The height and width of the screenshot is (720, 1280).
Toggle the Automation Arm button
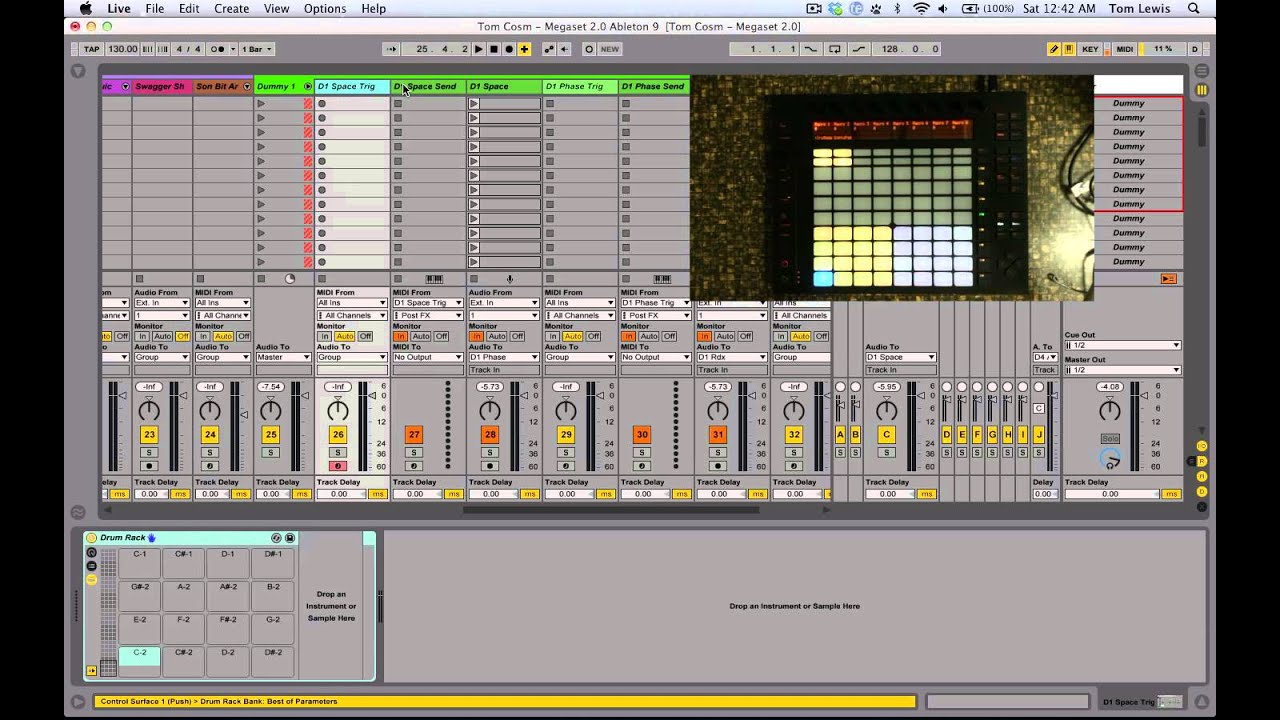click(x=549, y=49)
